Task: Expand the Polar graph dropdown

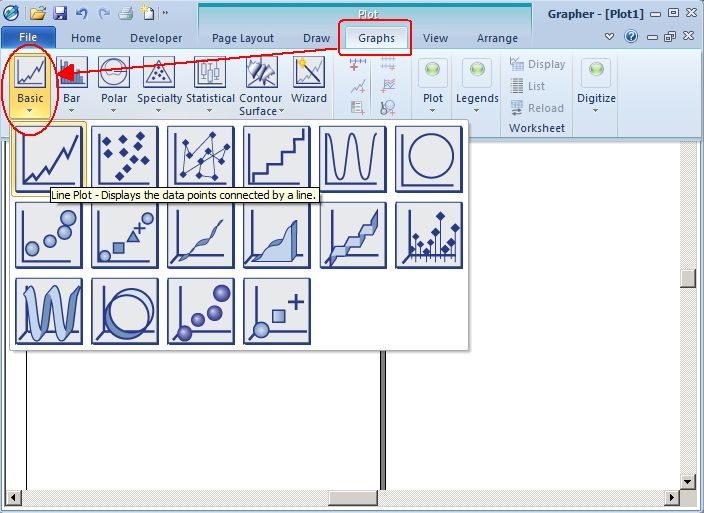Action: (114, 85)
